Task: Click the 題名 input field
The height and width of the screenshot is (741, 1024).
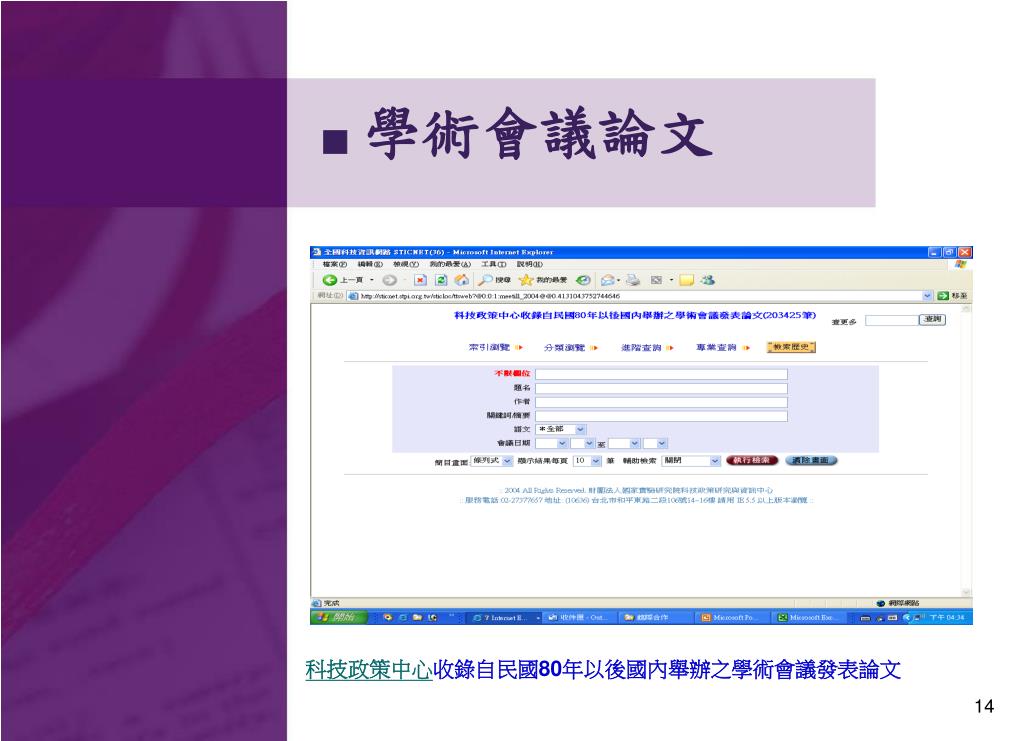Action: pos(662,388)
